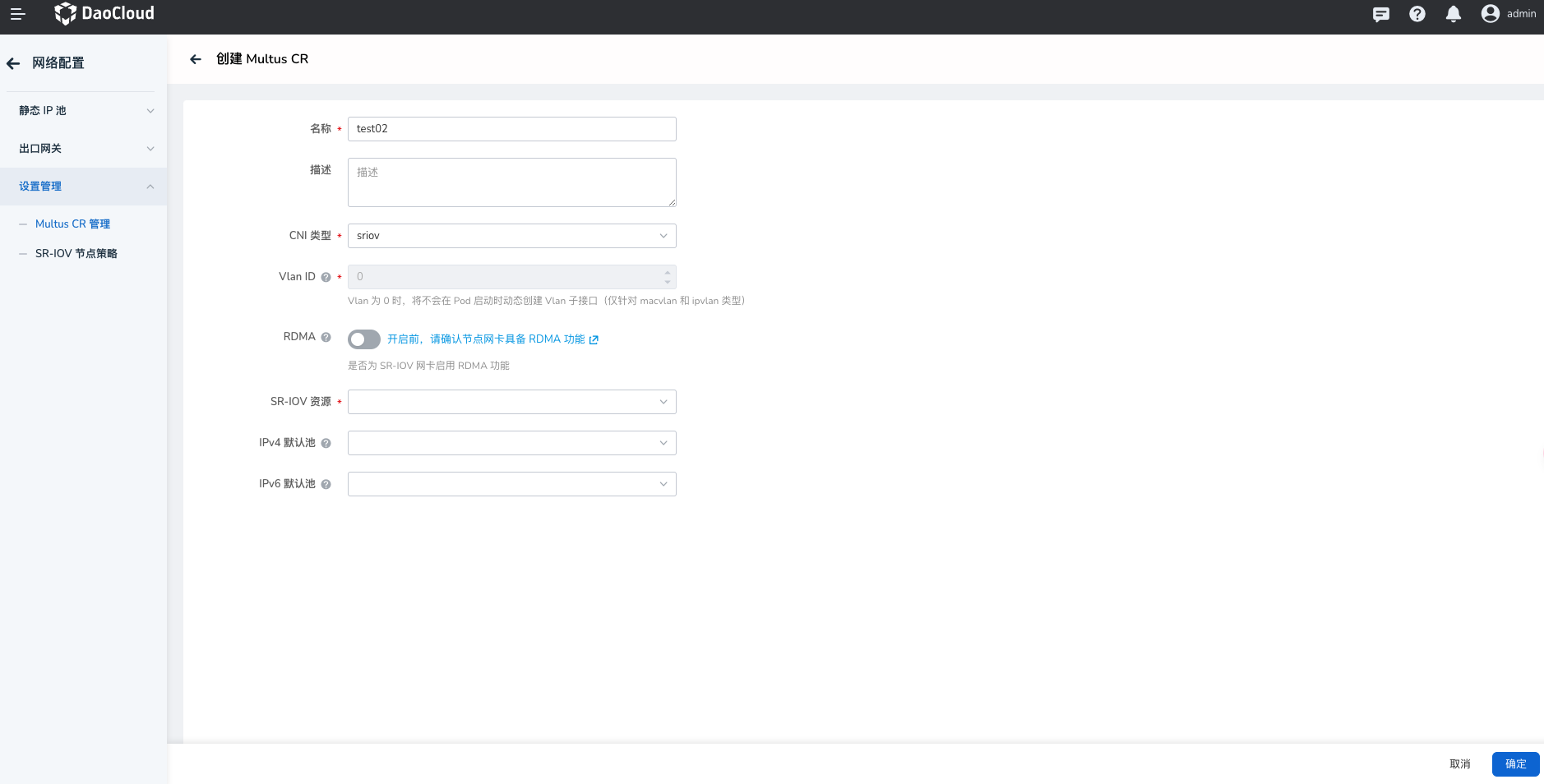1544x784 pixels.
Task: Select SR-IOV 节点策略 in sidebar
Action: click(76, 254)
